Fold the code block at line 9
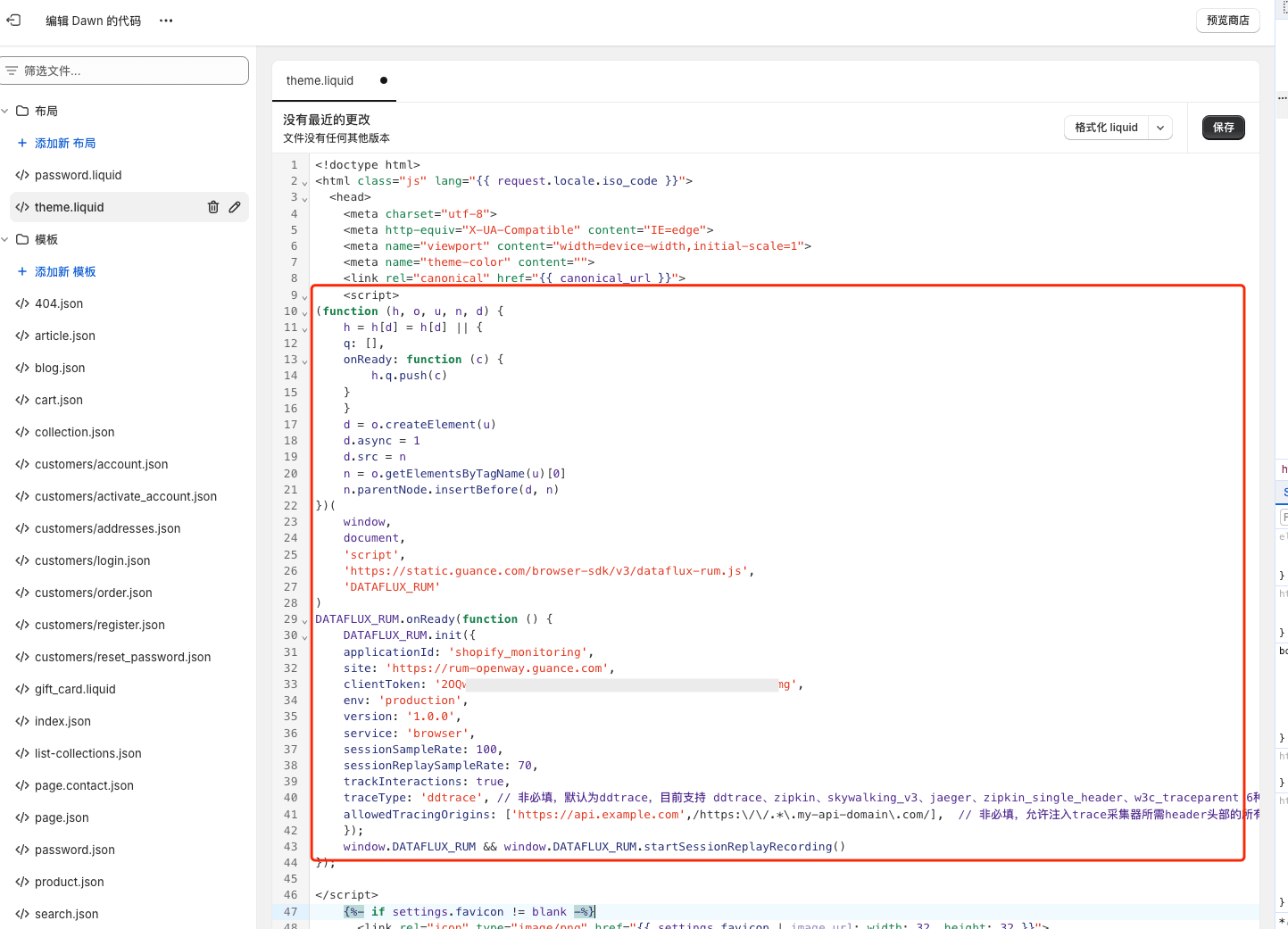1288x929 pixels. 304,296
